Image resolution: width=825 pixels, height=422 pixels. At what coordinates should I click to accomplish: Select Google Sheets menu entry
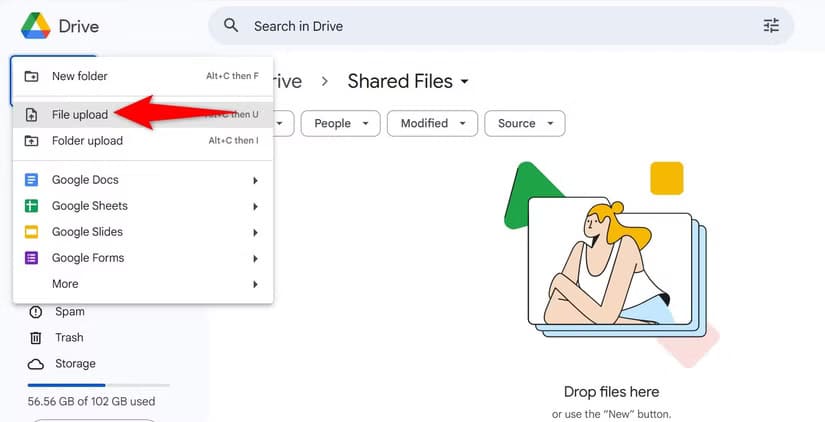tap(143, 206)
